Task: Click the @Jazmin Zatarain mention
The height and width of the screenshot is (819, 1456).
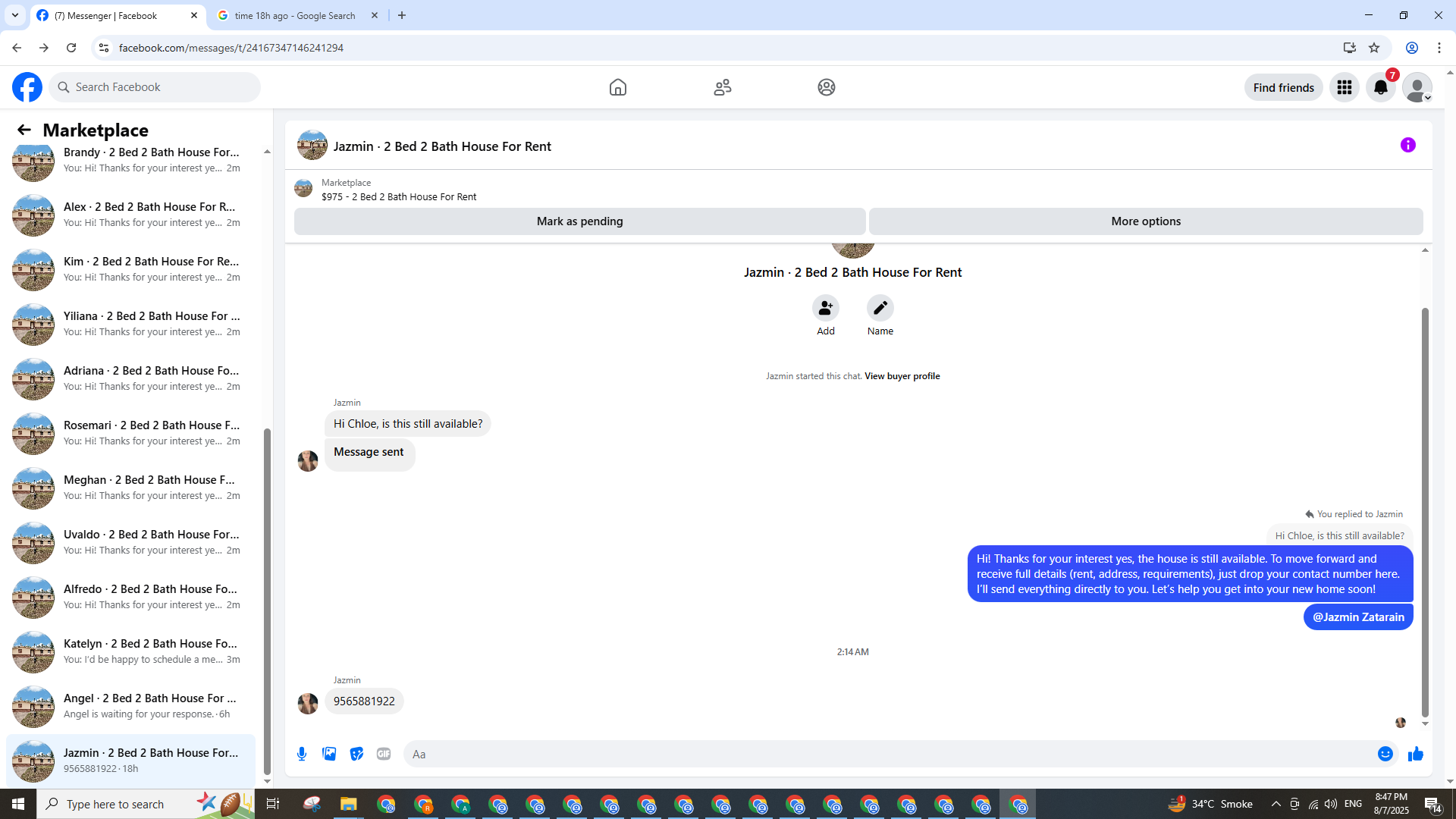Action: coord(1358,617)
